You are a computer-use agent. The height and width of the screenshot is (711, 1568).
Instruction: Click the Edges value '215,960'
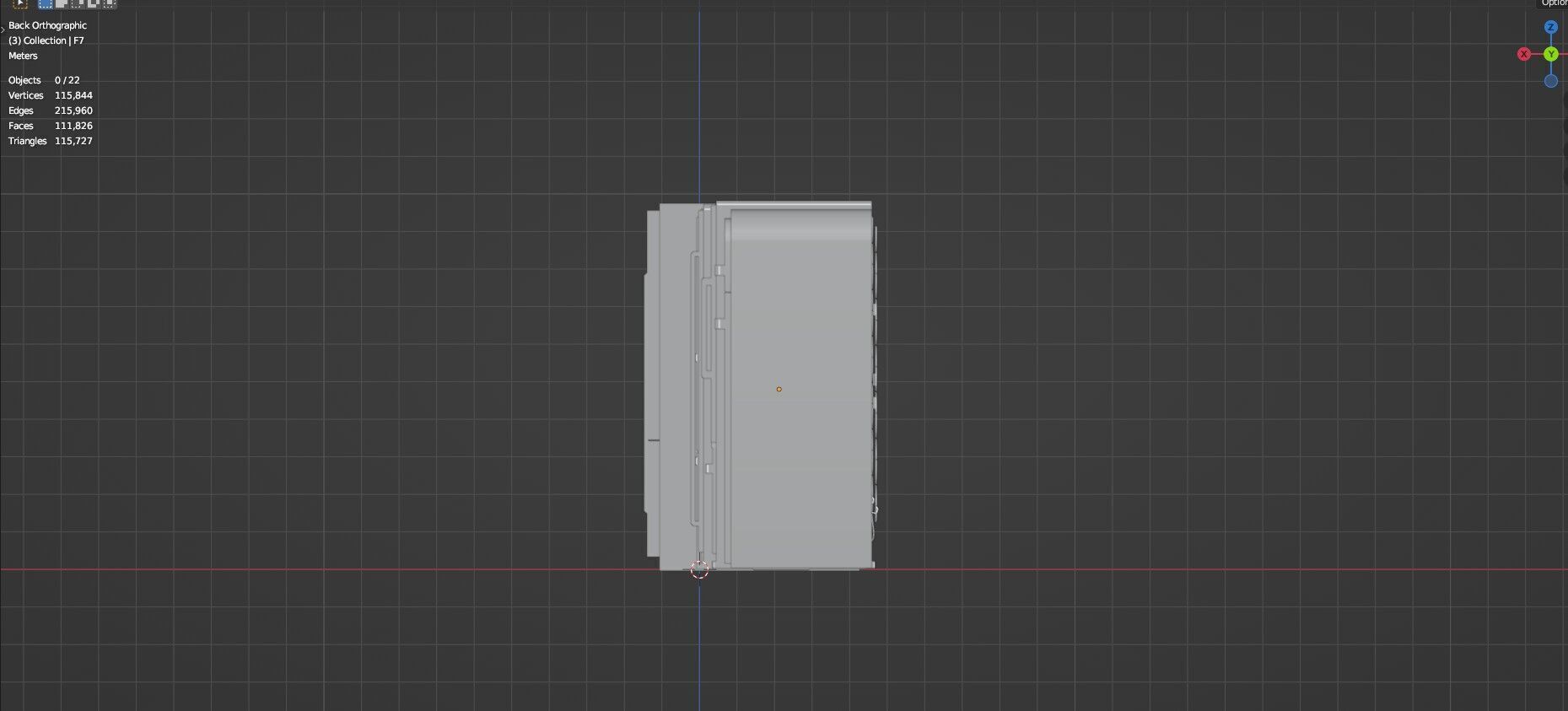[73, 110]
